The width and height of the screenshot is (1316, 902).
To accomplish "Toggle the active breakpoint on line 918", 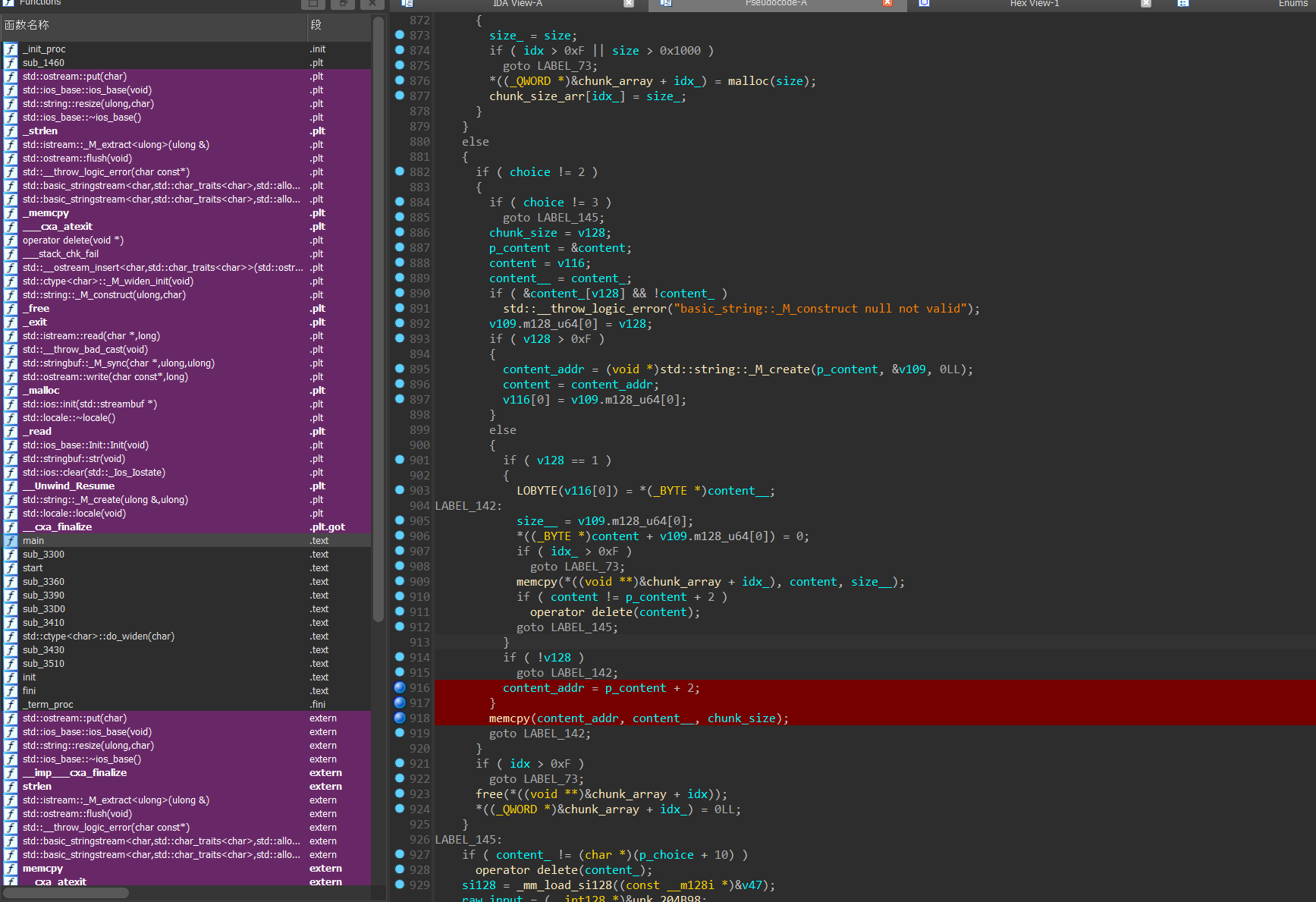I will pos(400,718).
